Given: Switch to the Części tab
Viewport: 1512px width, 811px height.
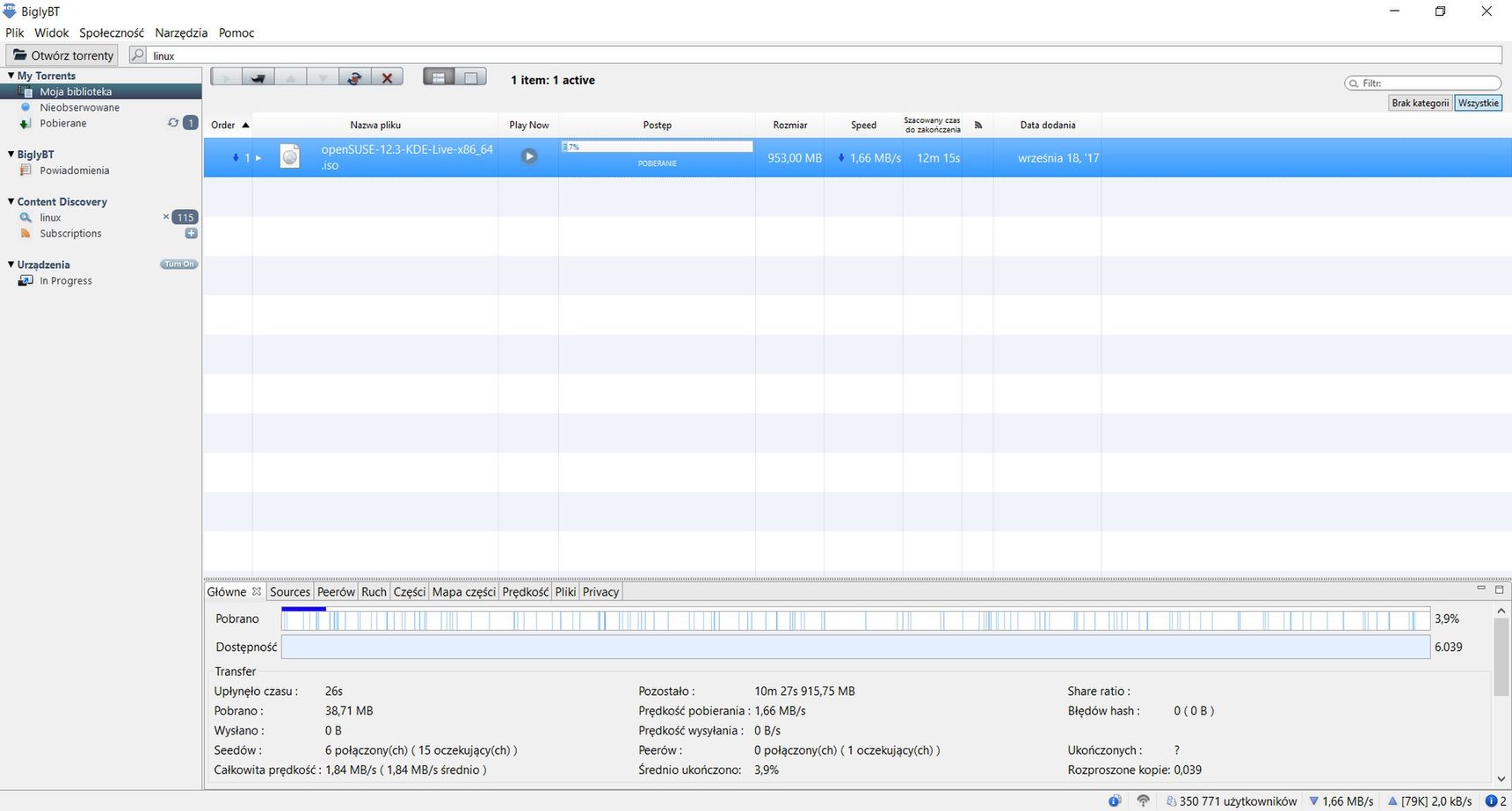Looking at the screenshot, I should (410, 591).
